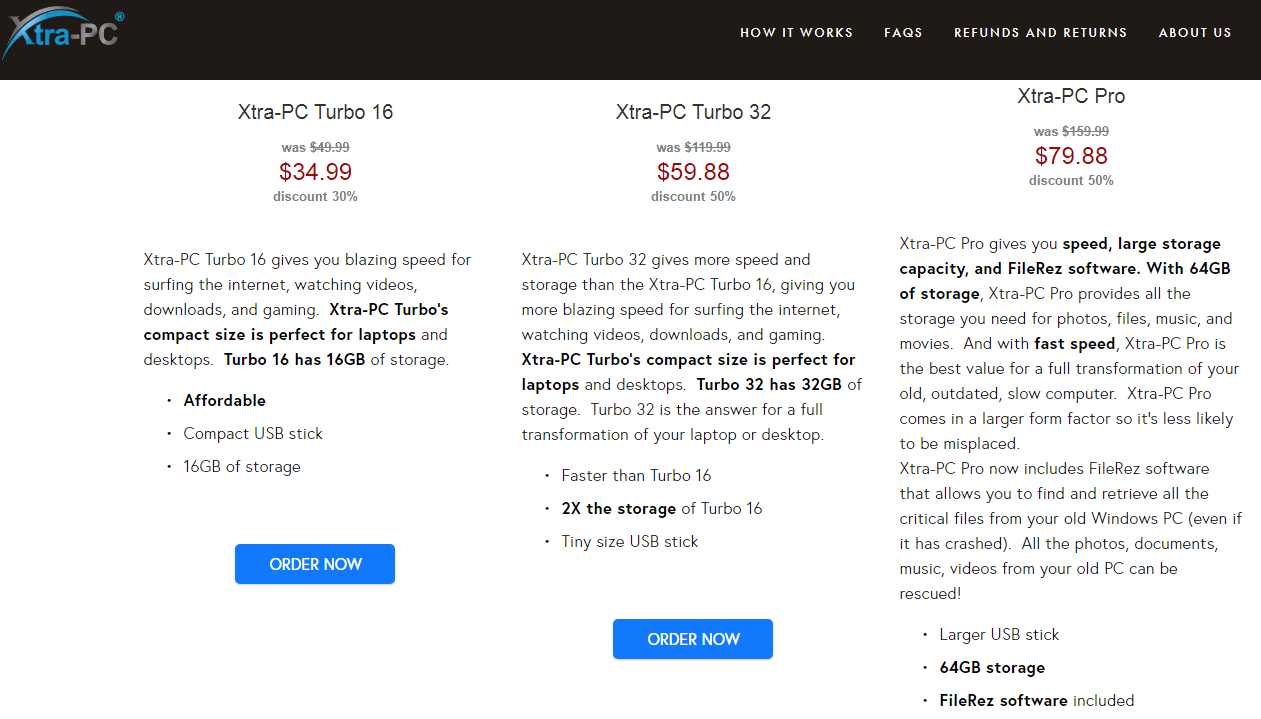Click the $34.99 price

point(315,172)
